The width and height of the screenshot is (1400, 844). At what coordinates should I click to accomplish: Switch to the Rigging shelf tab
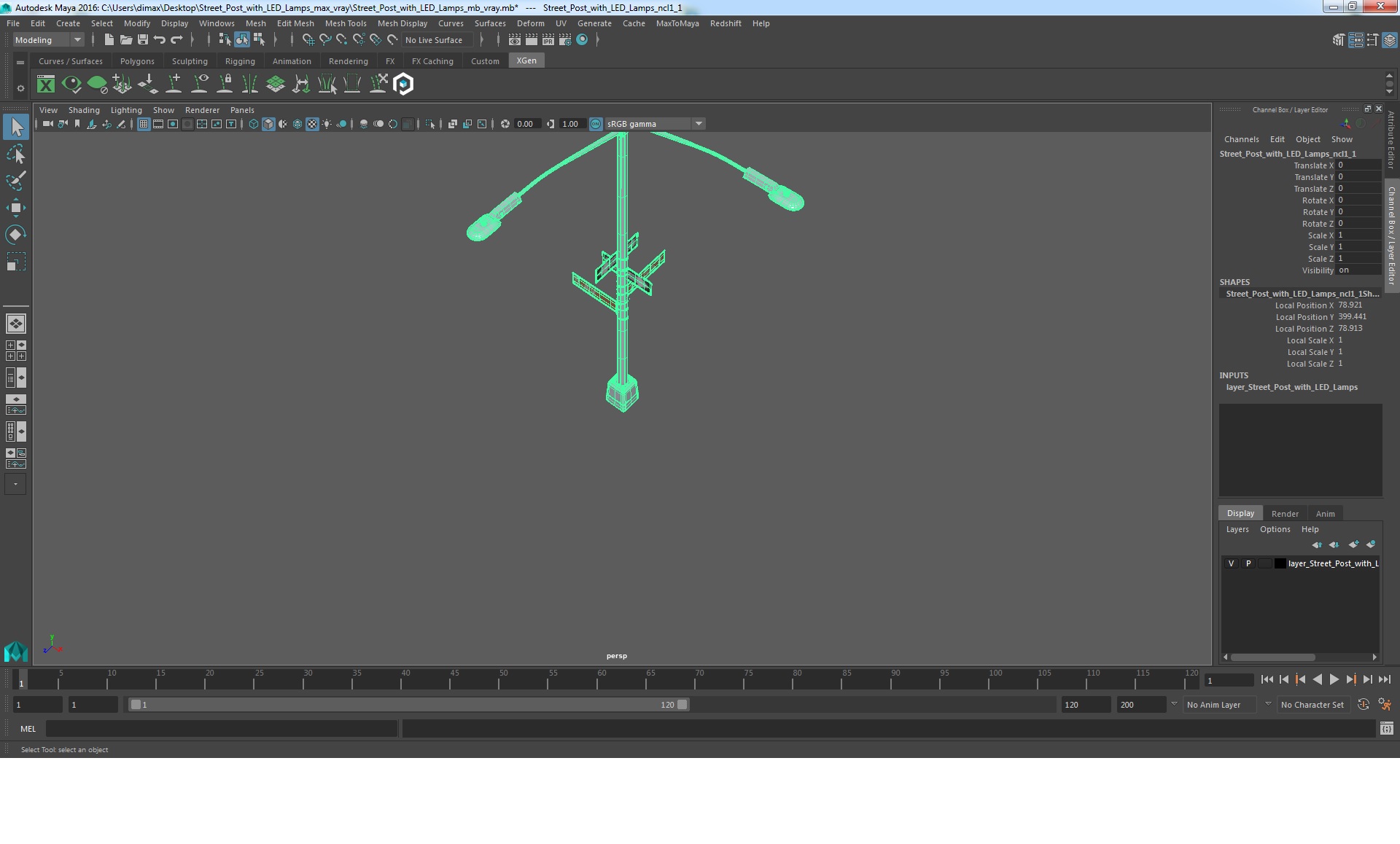coord(240,61)
